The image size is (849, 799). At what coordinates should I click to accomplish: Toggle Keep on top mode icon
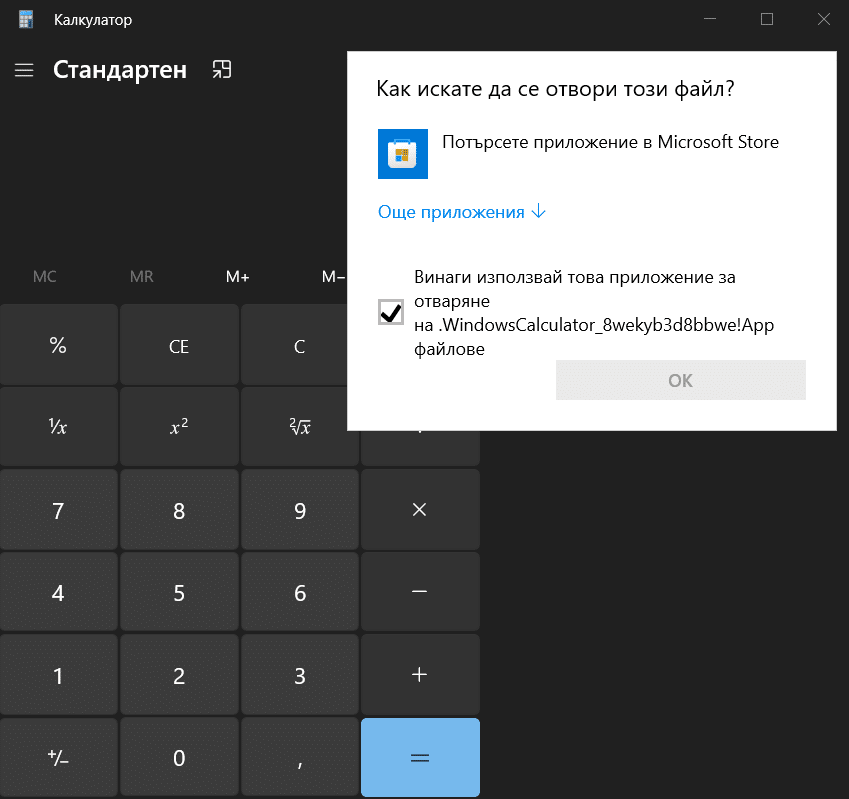(221, 70)
